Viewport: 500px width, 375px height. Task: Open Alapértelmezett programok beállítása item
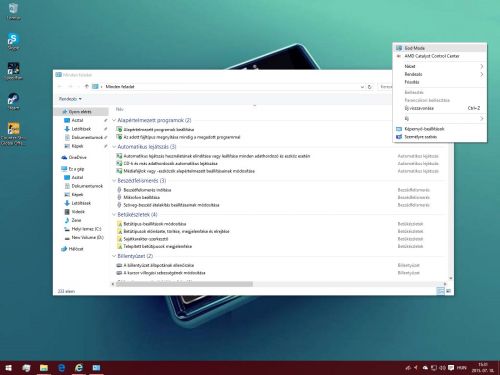(159, 129)
